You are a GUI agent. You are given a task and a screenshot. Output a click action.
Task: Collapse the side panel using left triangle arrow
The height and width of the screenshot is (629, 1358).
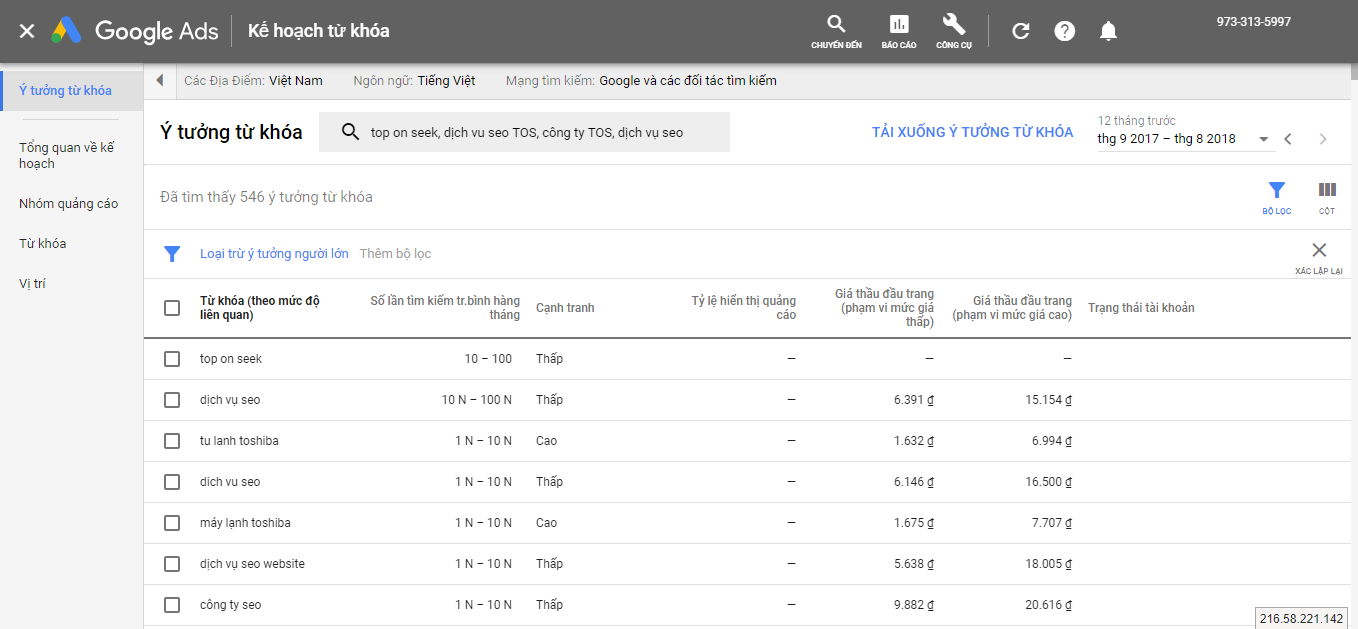click(x=160, y=80)
